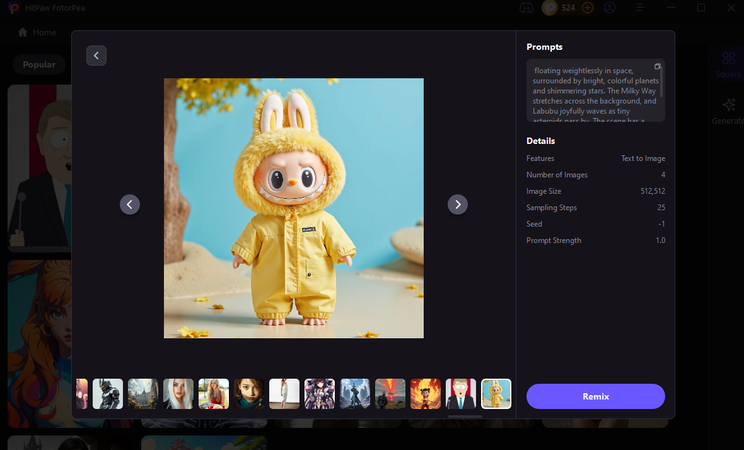Image resolution: width=744 pixels, height=450 pixels.
Task: Open the user account profile icon
Action: pos(610,8)
